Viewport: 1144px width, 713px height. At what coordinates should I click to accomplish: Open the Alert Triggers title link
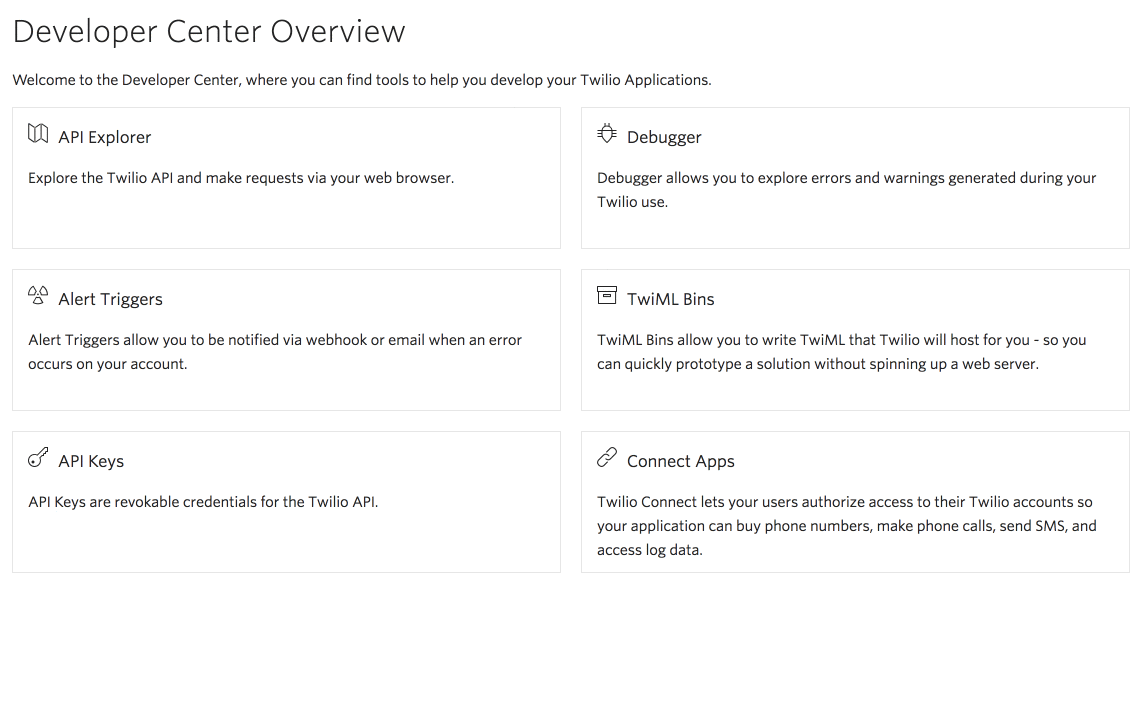pyautogui.click(x=110, y=299)
